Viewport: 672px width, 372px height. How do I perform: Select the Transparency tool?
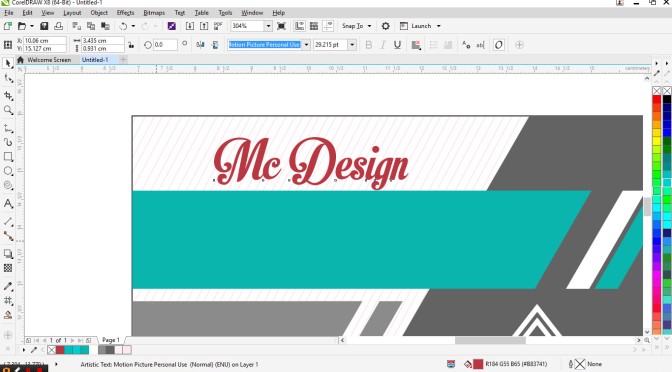point(8,268)
